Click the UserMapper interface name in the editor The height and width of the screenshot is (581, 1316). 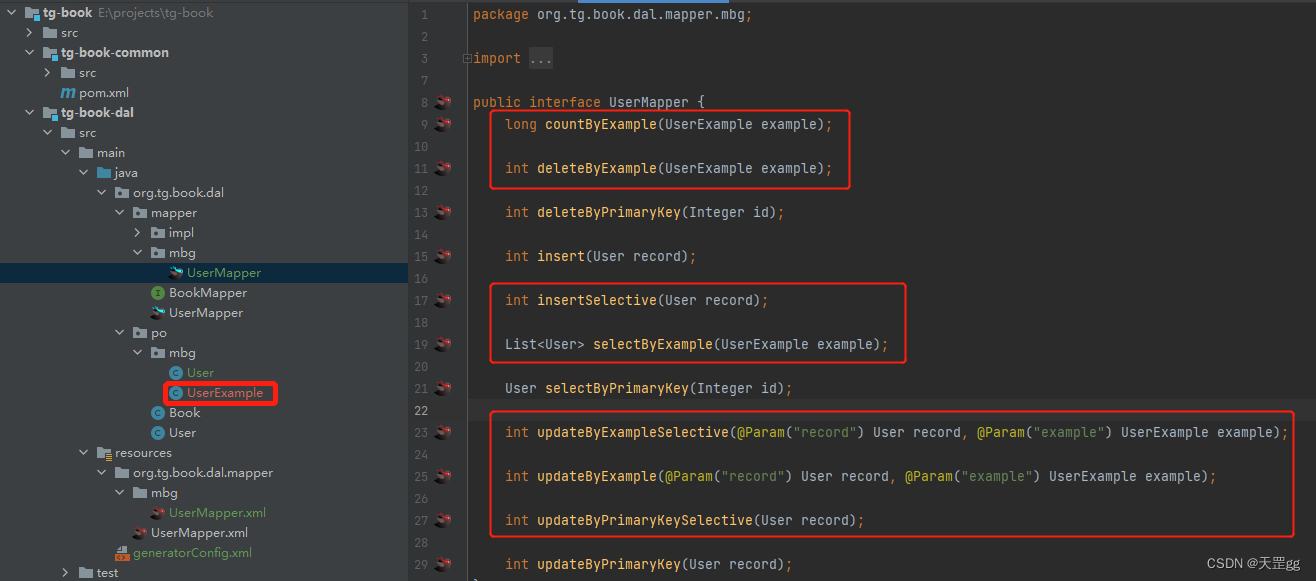click(649, 102)
